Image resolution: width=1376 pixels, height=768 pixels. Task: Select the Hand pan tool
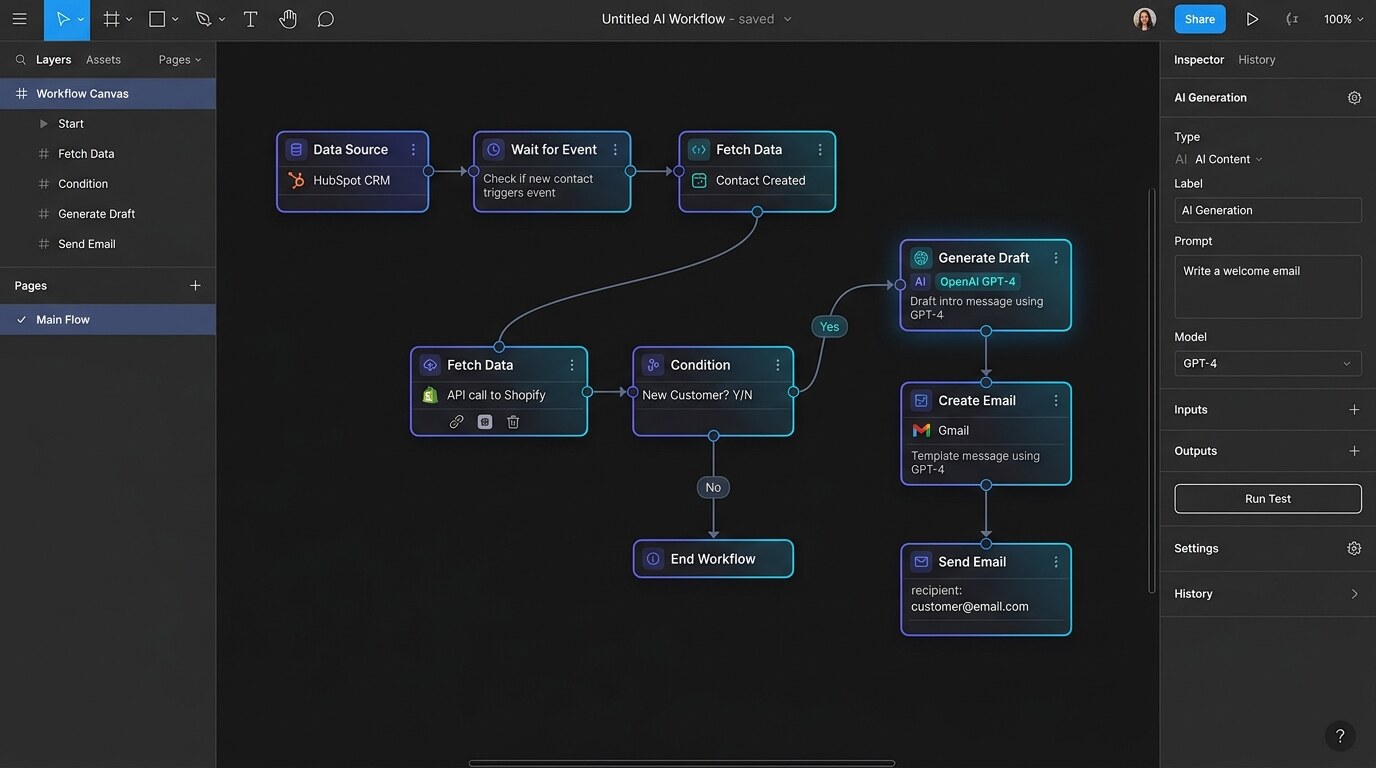click(288, 19)
